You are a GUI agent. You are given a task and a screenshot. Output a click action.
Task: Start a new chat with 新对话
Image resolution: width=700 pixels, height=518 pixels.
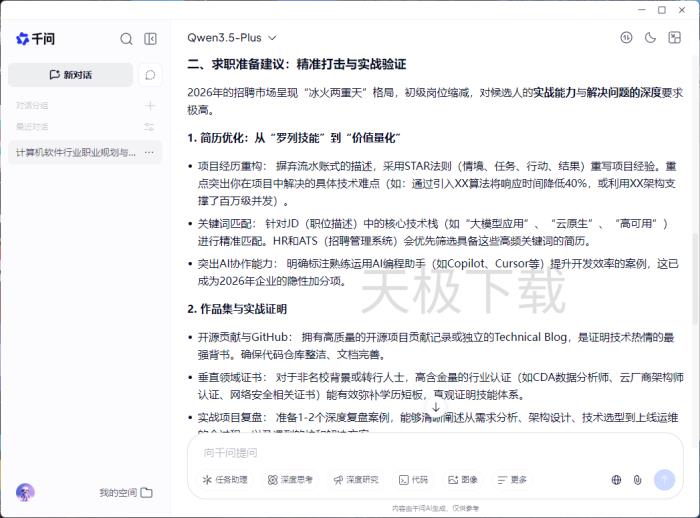70,75
